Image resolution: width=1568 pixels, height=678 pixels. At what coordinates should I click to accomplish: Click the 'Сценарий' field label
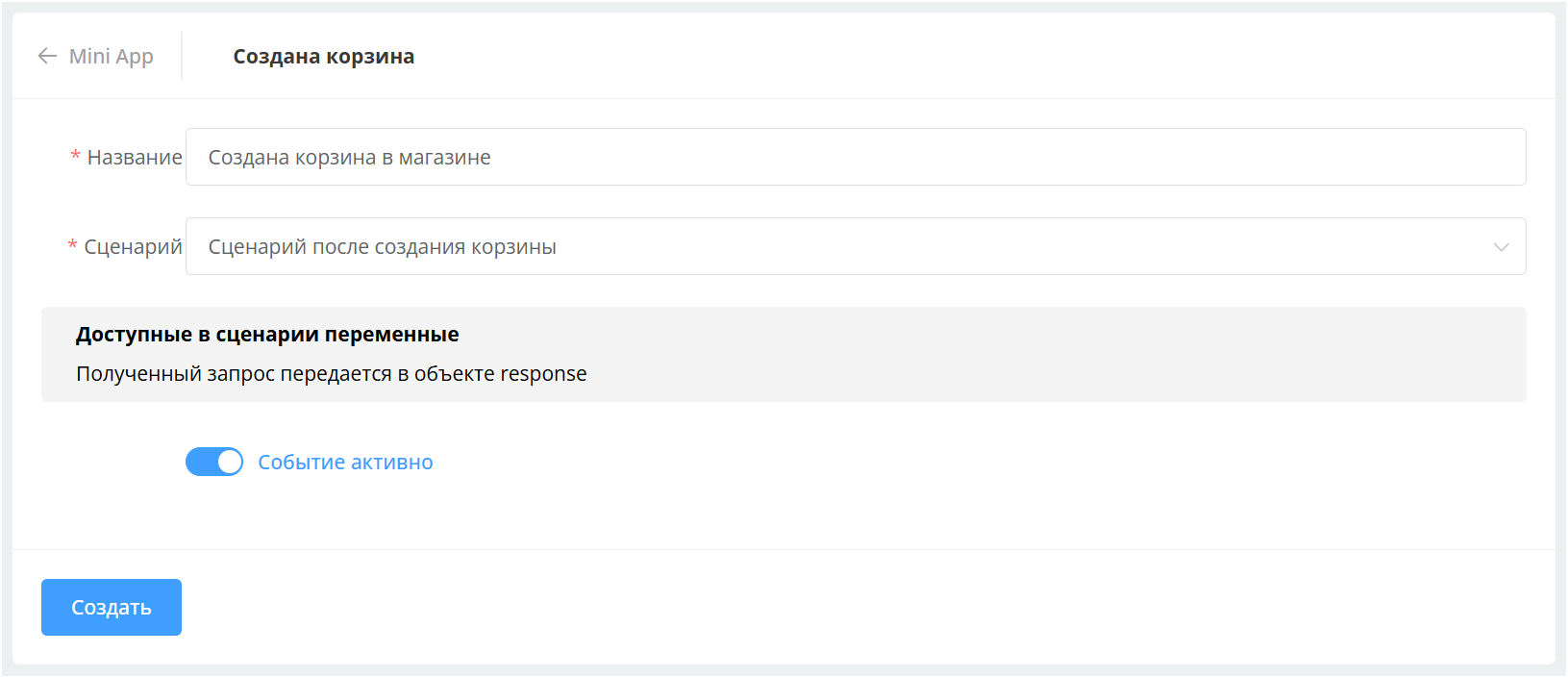[x=133, y=246]
